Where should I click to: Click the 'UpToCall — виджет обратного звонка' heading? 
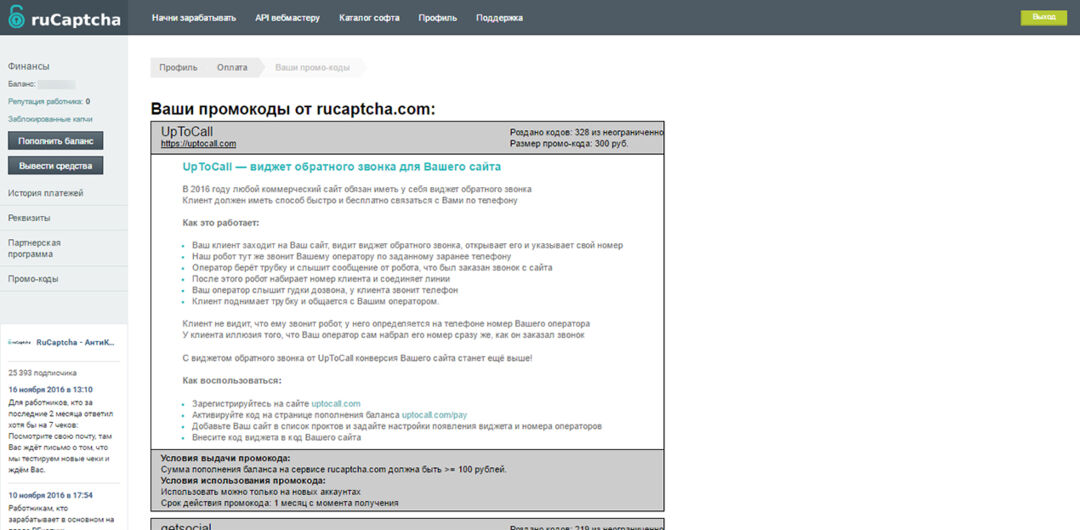coord(342,167)
